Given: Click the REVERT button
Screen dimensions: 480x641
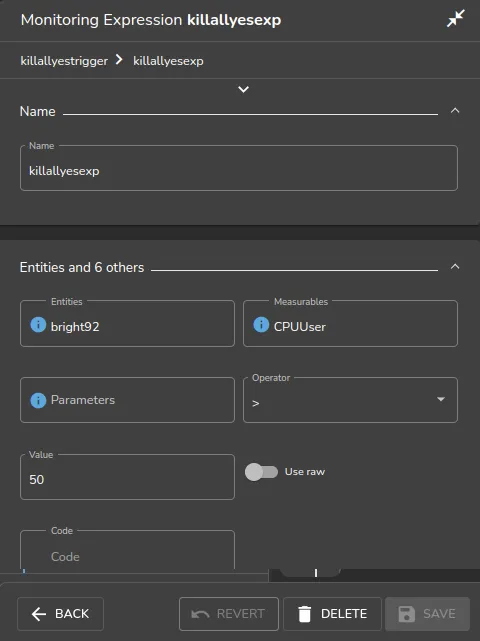Looking at the screenshot, I should pos(229,614).
